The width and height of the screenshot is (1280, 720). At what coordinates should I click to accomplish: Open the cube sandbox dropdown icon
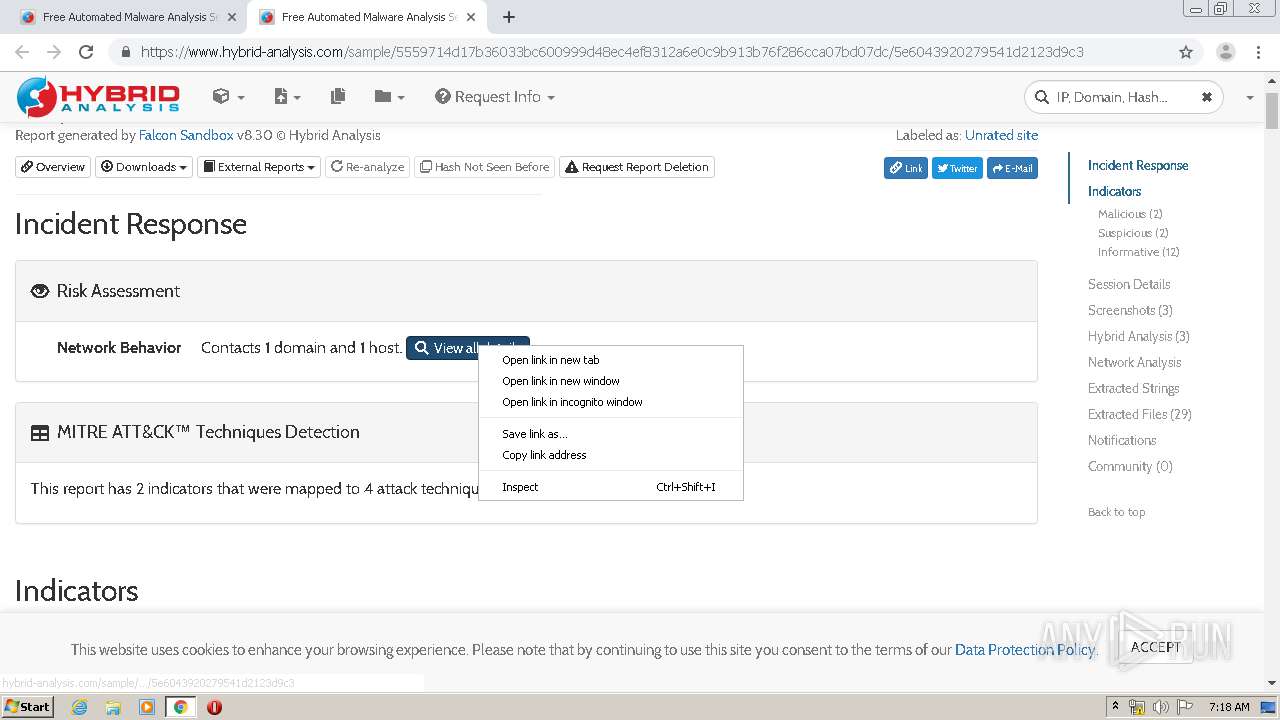pos(228,97)
